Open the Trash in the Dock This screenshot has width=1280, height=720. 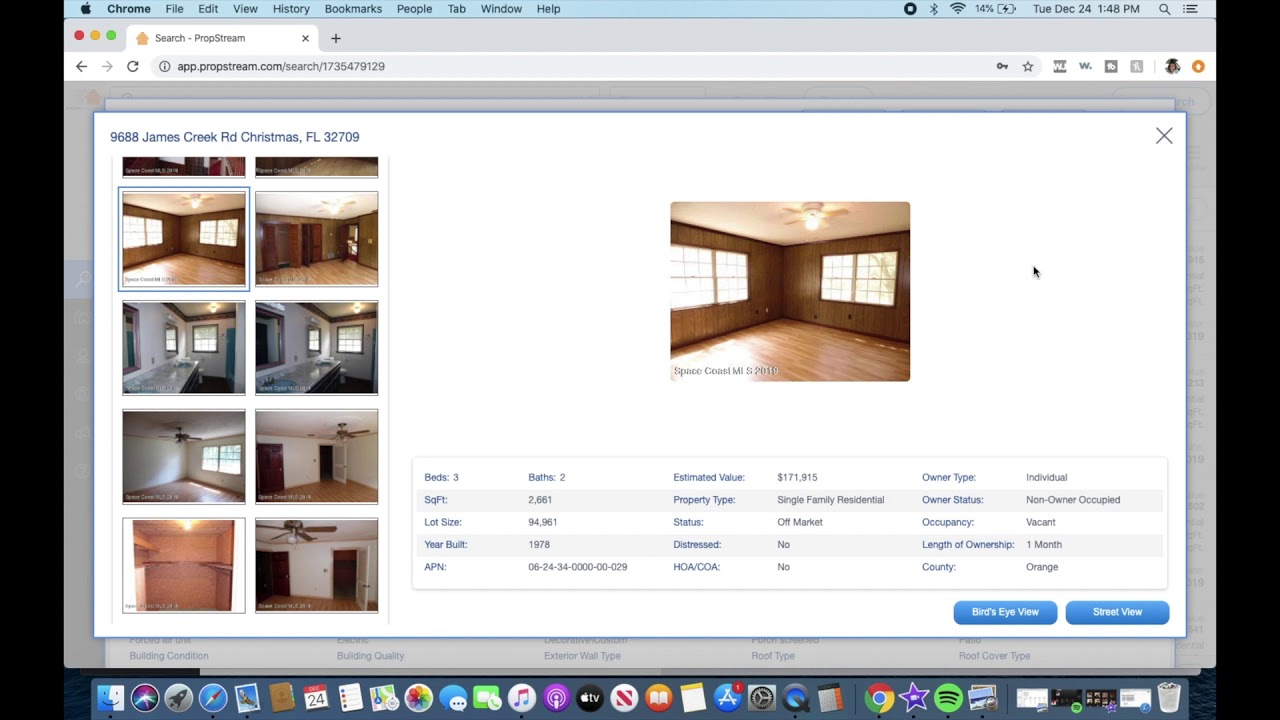coord(1169,697)
